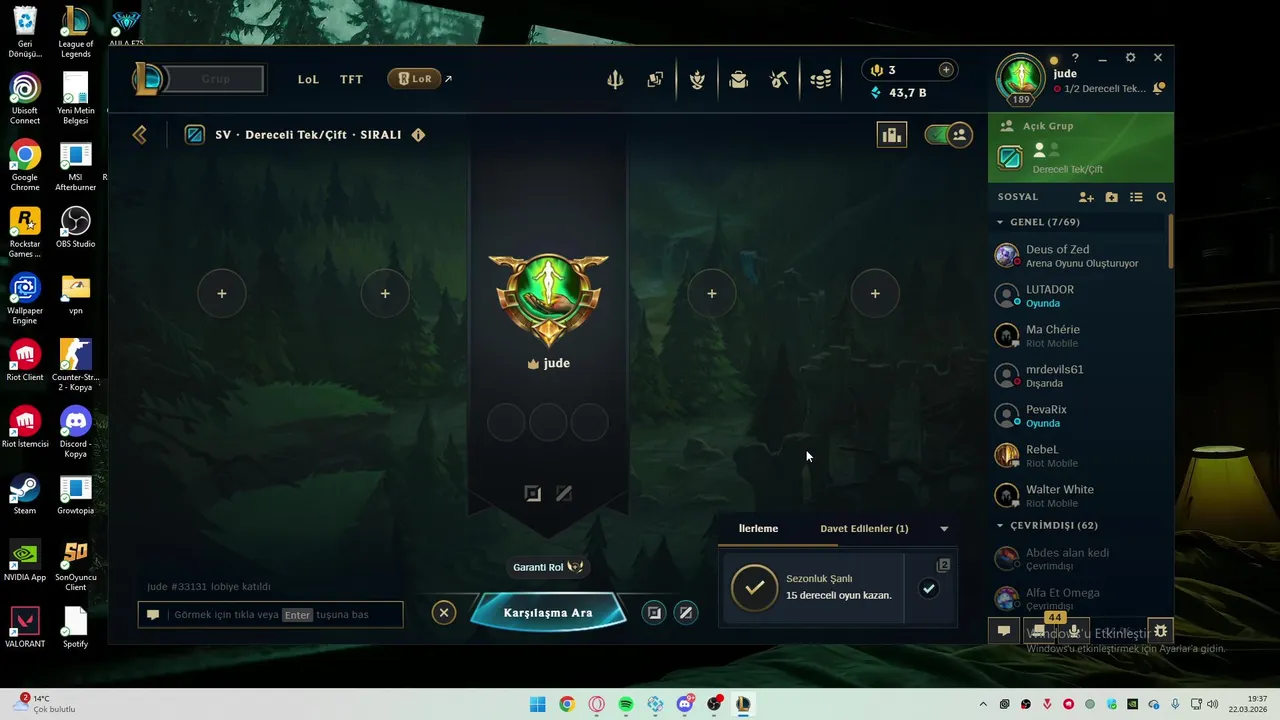1280x720 pixels.
Task: Click the League home logo button
Action: (148, 79)
